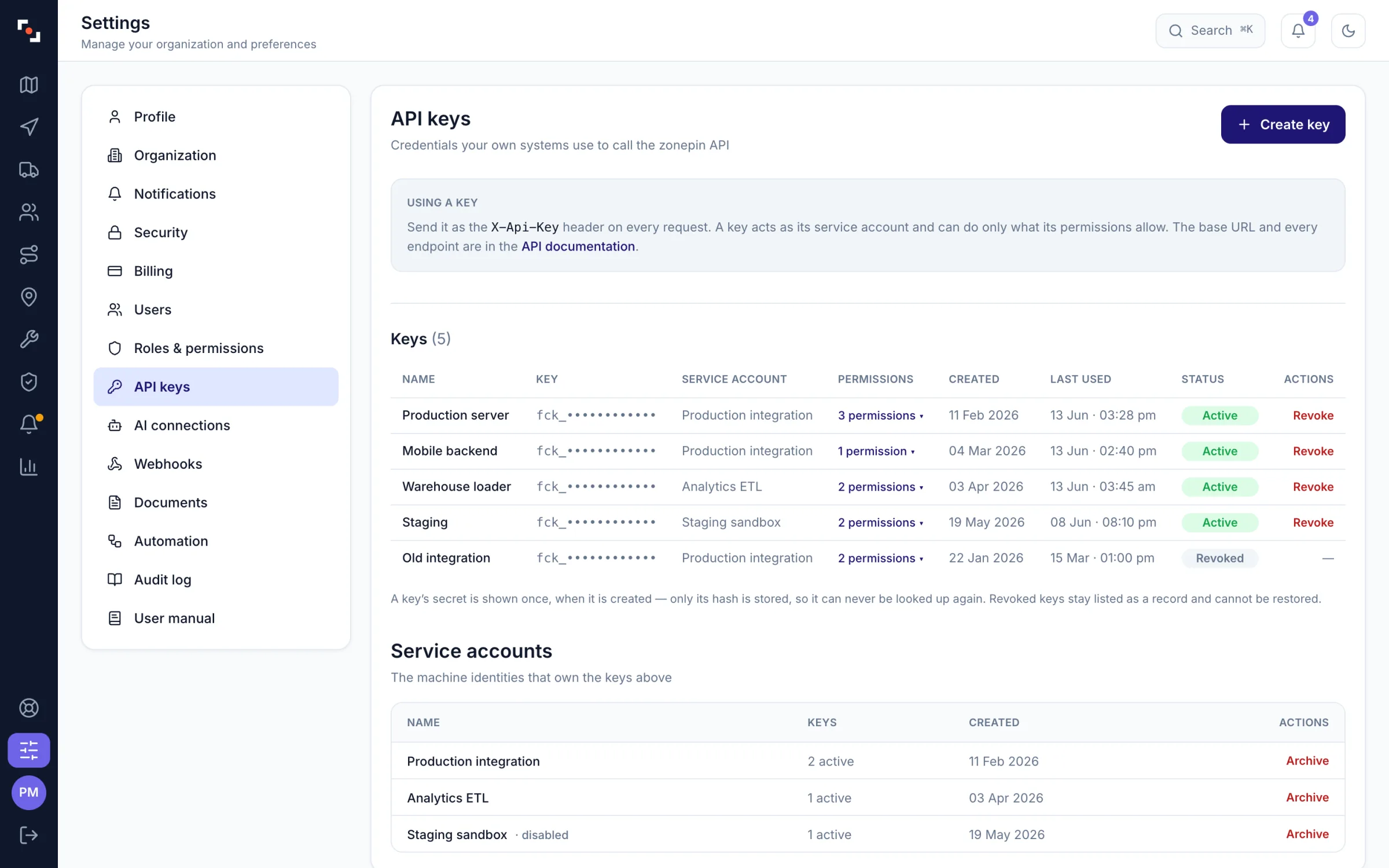The image size is (1389, 868).
Task: Open notifications bell showing 4 badge
Action: tap(1298, 31)
